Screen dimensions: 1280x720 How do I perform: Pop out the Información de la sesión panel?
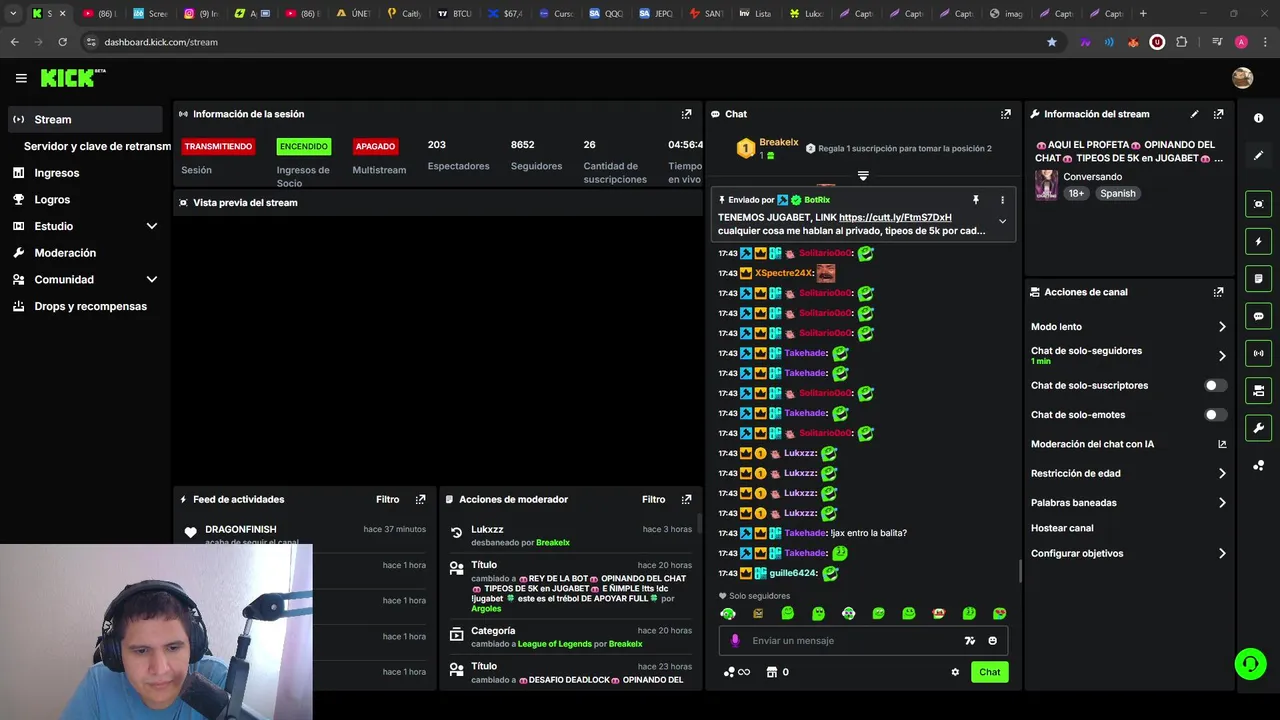pos(686,114)
